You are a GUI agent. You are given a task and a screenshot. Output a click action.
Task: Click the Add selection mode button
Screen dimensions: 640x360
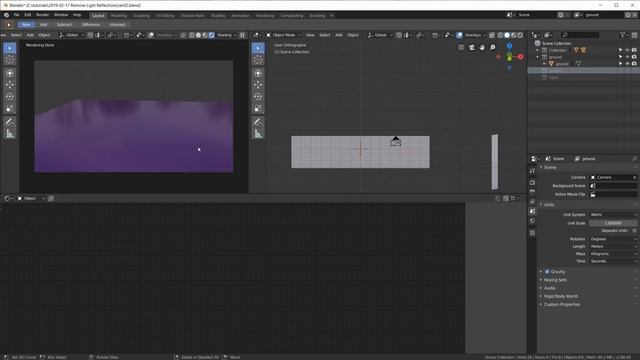[43, 25]
